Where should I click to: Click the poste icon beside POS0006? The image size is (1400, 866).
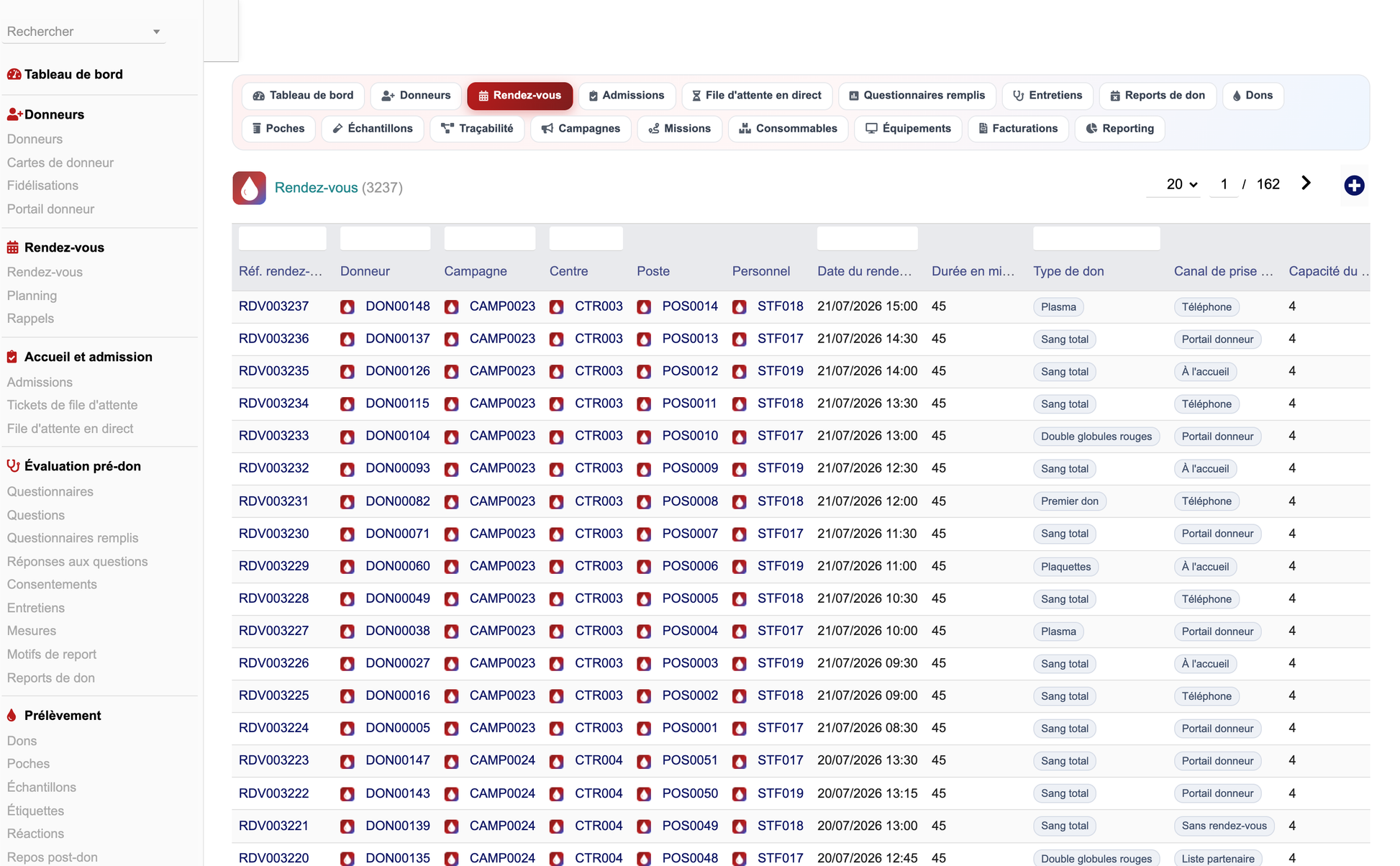click(x=644, y=567)
